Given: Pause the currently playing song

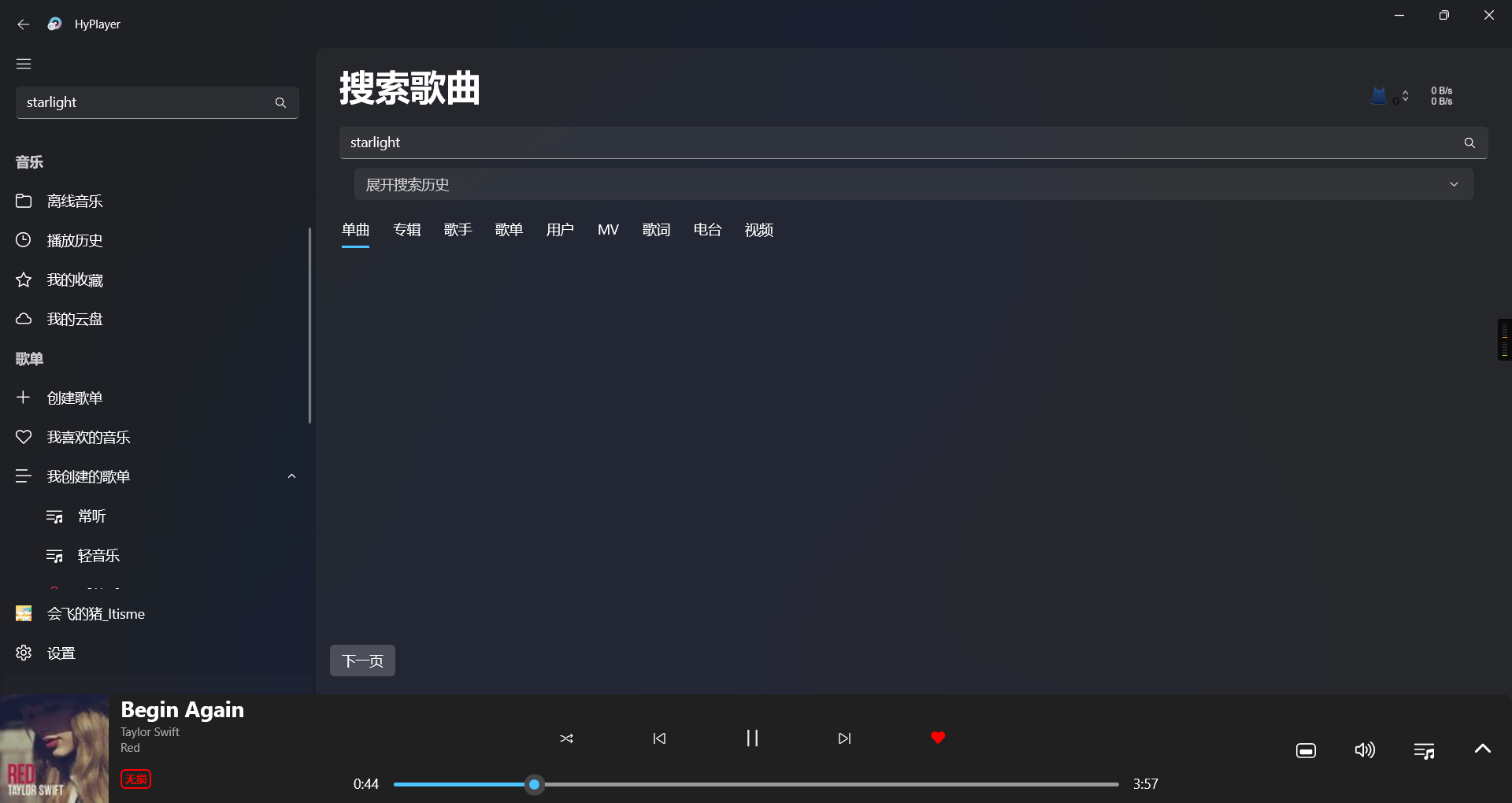Looking at the screenshot, I should pyautogui.click(x=751, y=738).
